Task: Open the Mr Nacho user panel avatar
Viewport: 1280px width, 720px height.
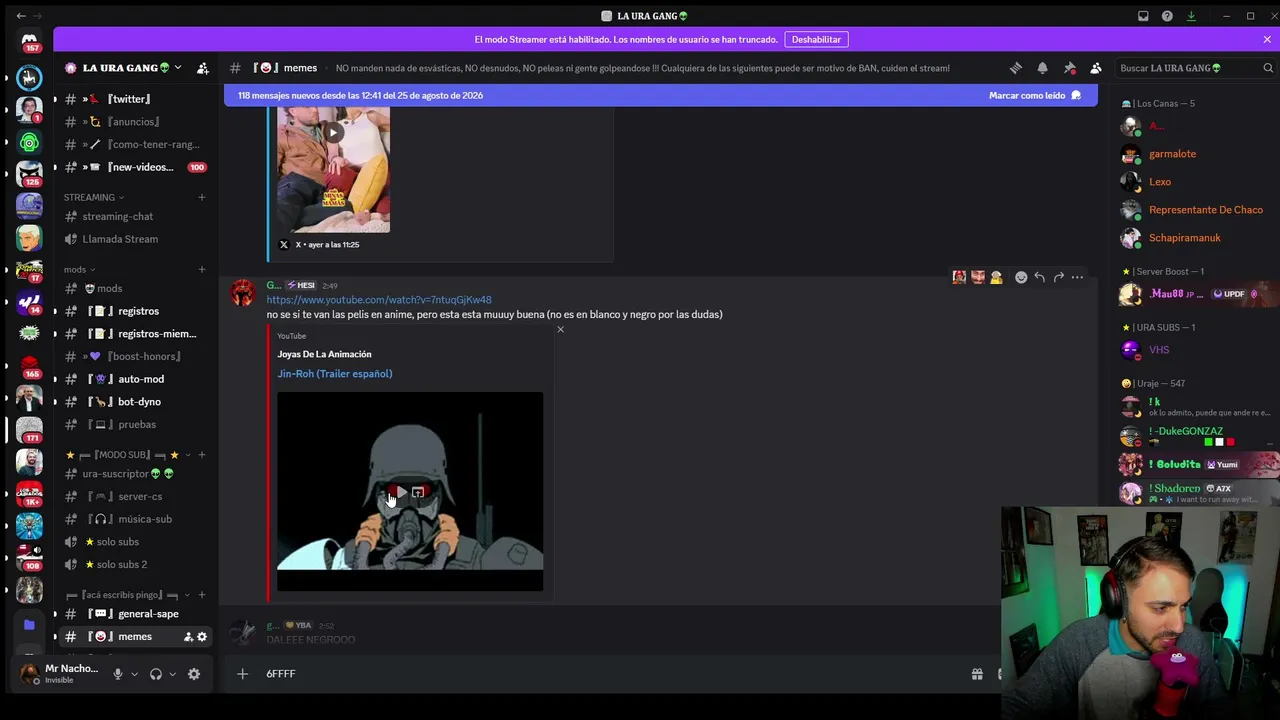Action: pyautogui.click(x=29, y=674)
